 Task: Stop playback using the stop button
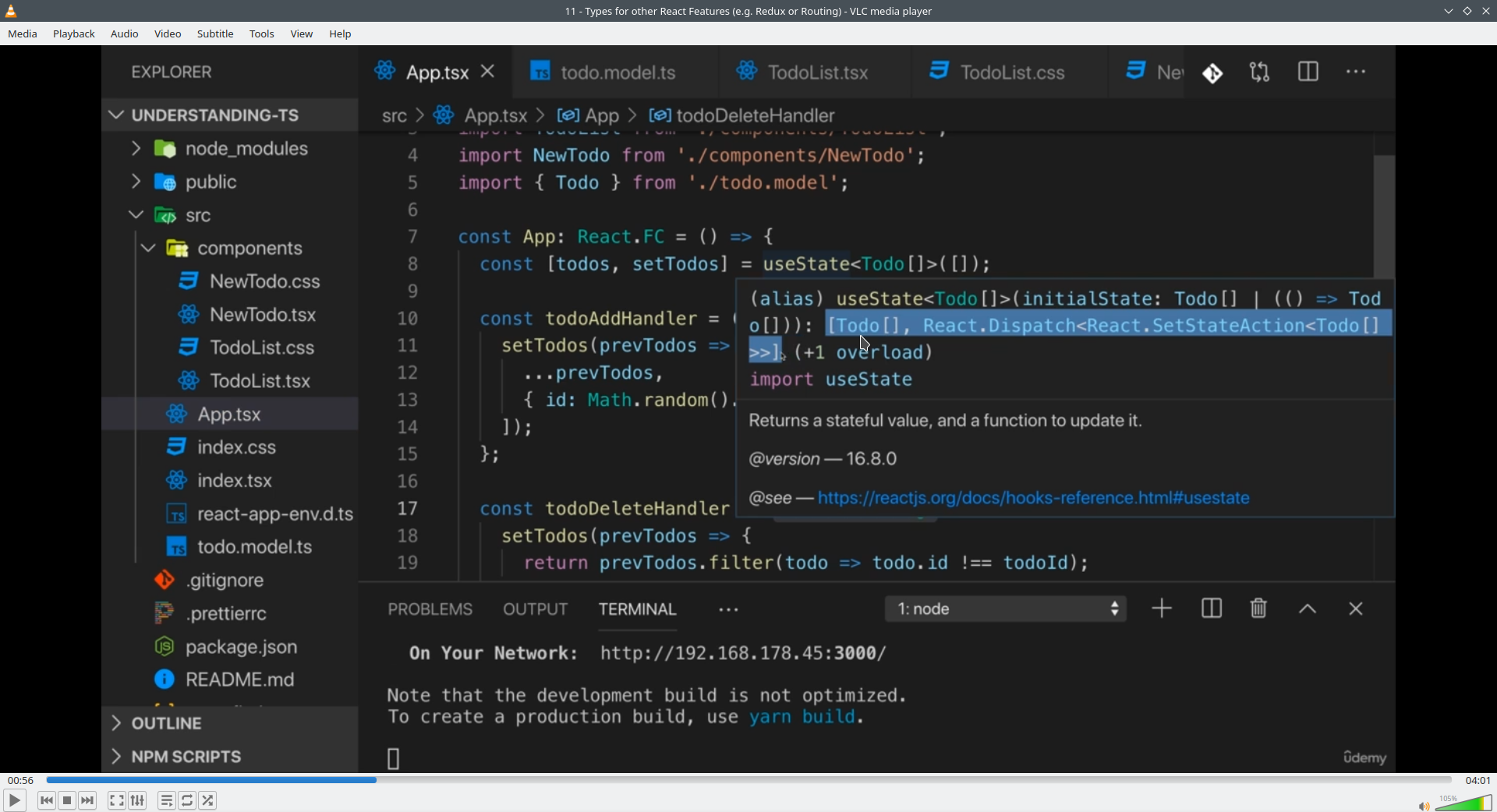coord(67,800)
